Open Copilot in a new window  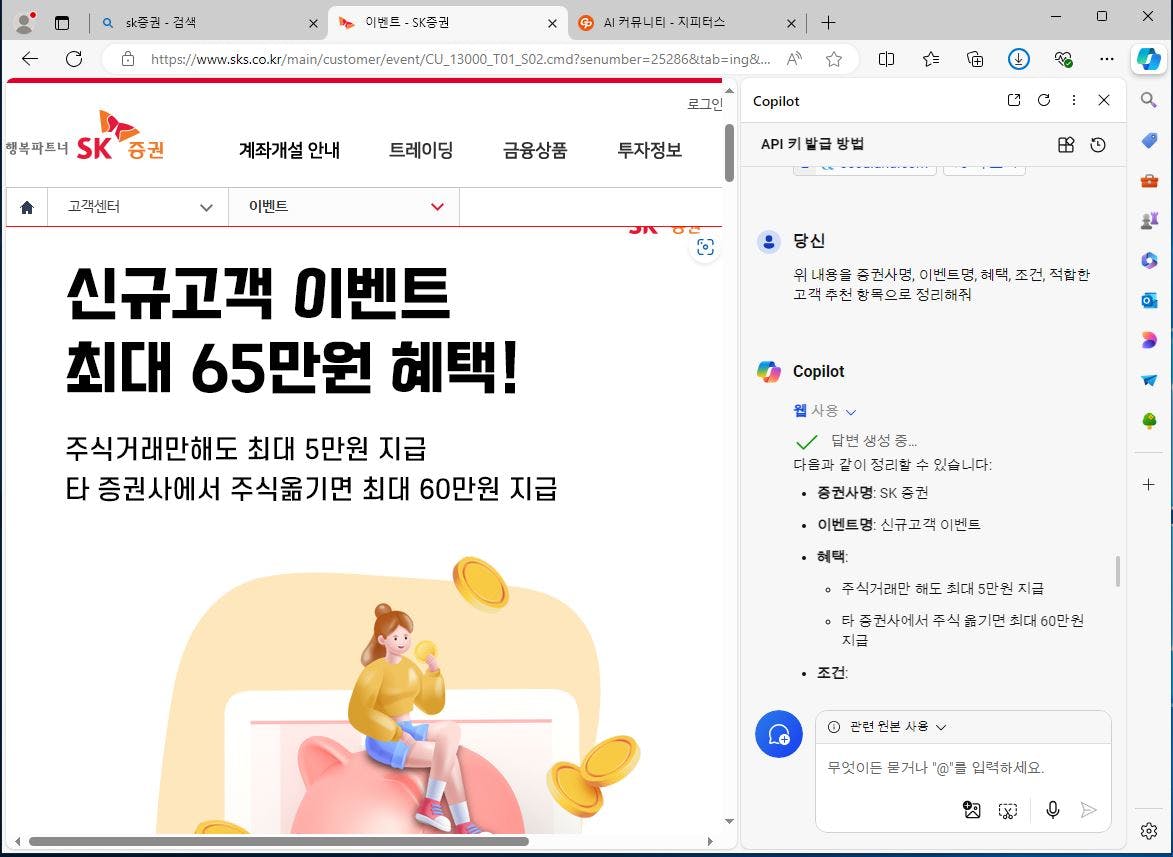click(x=1014, y=100)
